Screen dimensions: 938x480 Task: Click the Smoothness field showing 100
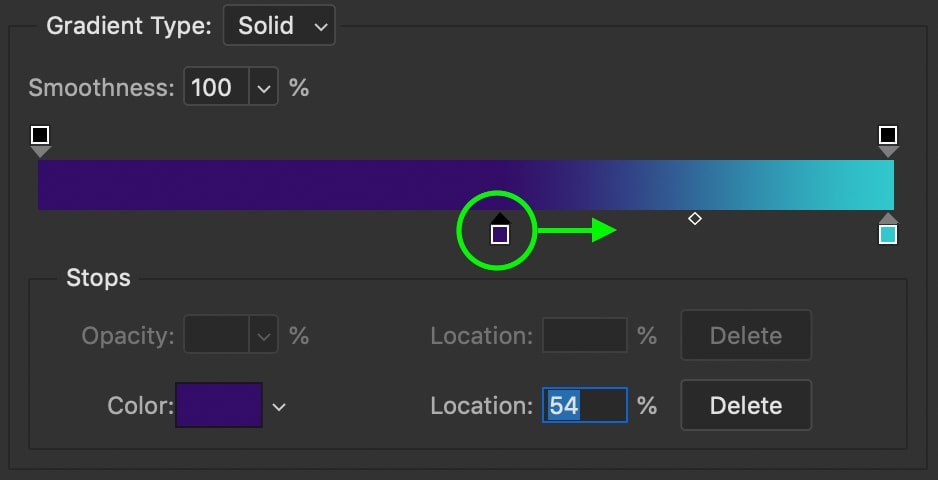click(216, 87)
